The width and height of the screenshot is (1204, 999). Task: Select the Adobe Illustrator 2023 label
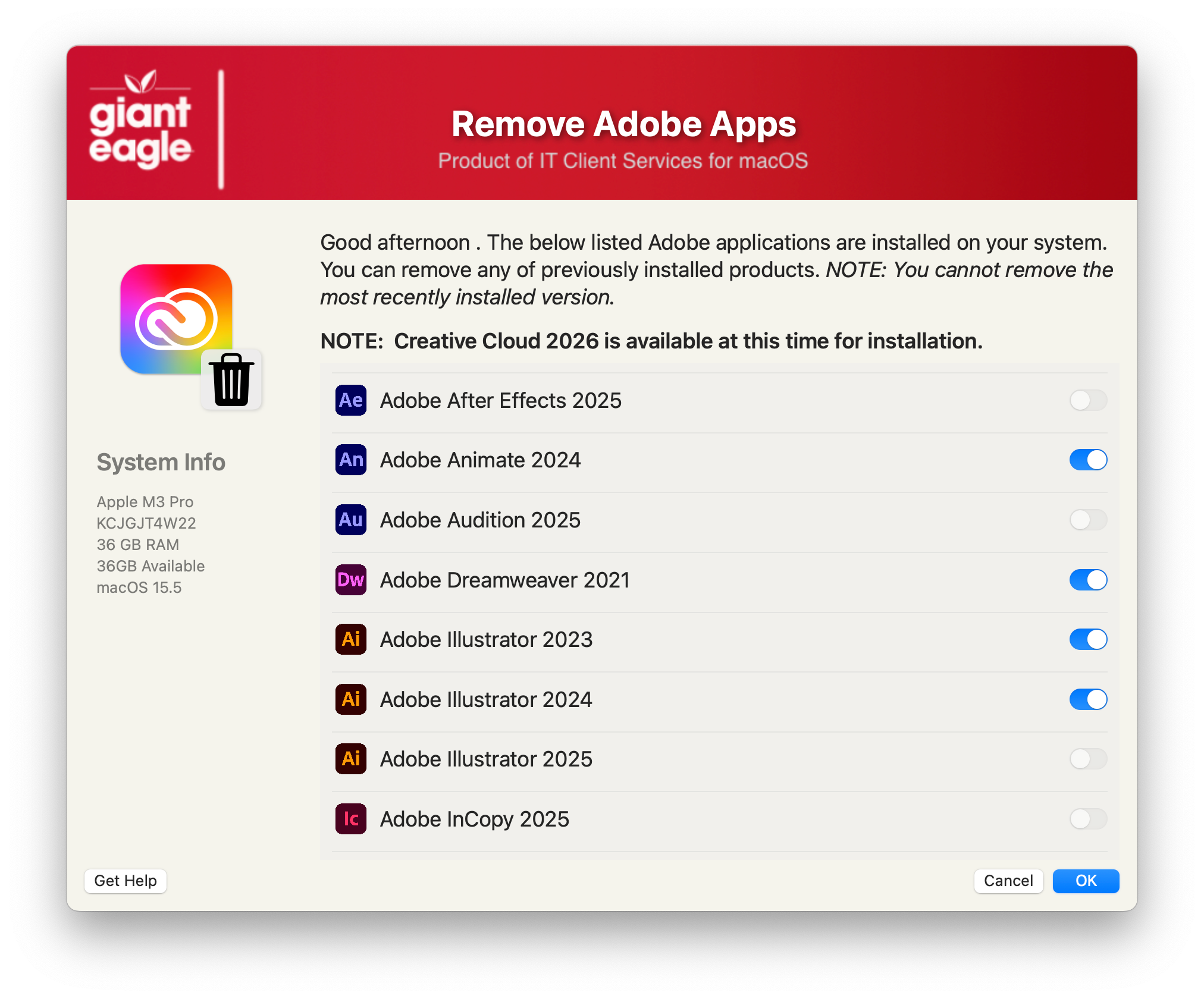[487, 639]
